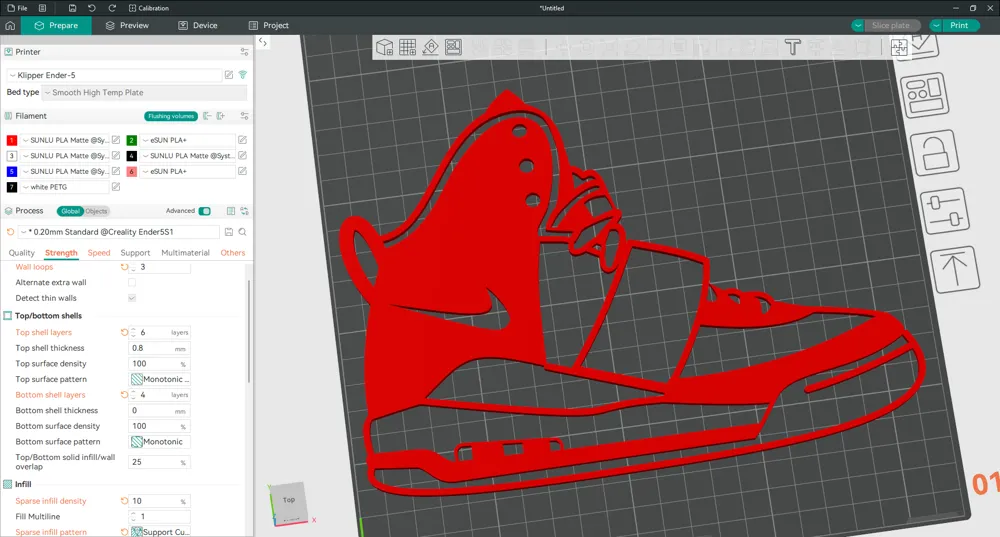Add a filament using the plus icon
1000x537 pixels.
[221, 116]
